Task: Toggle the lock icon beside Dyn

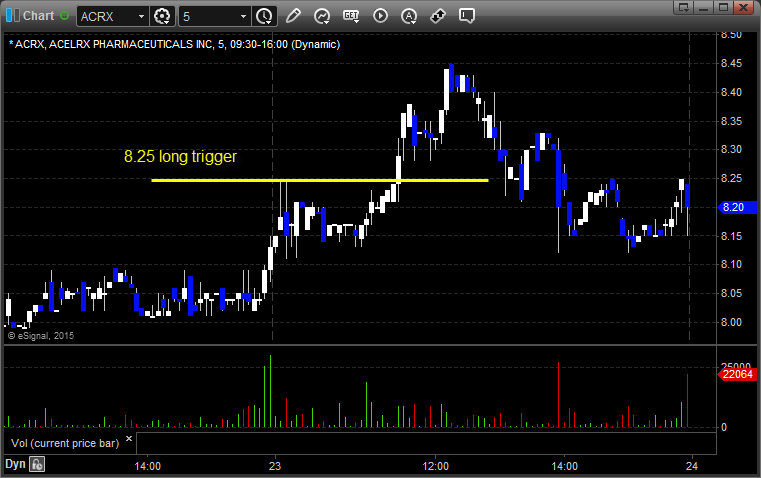Action: (x=37, y=464)
